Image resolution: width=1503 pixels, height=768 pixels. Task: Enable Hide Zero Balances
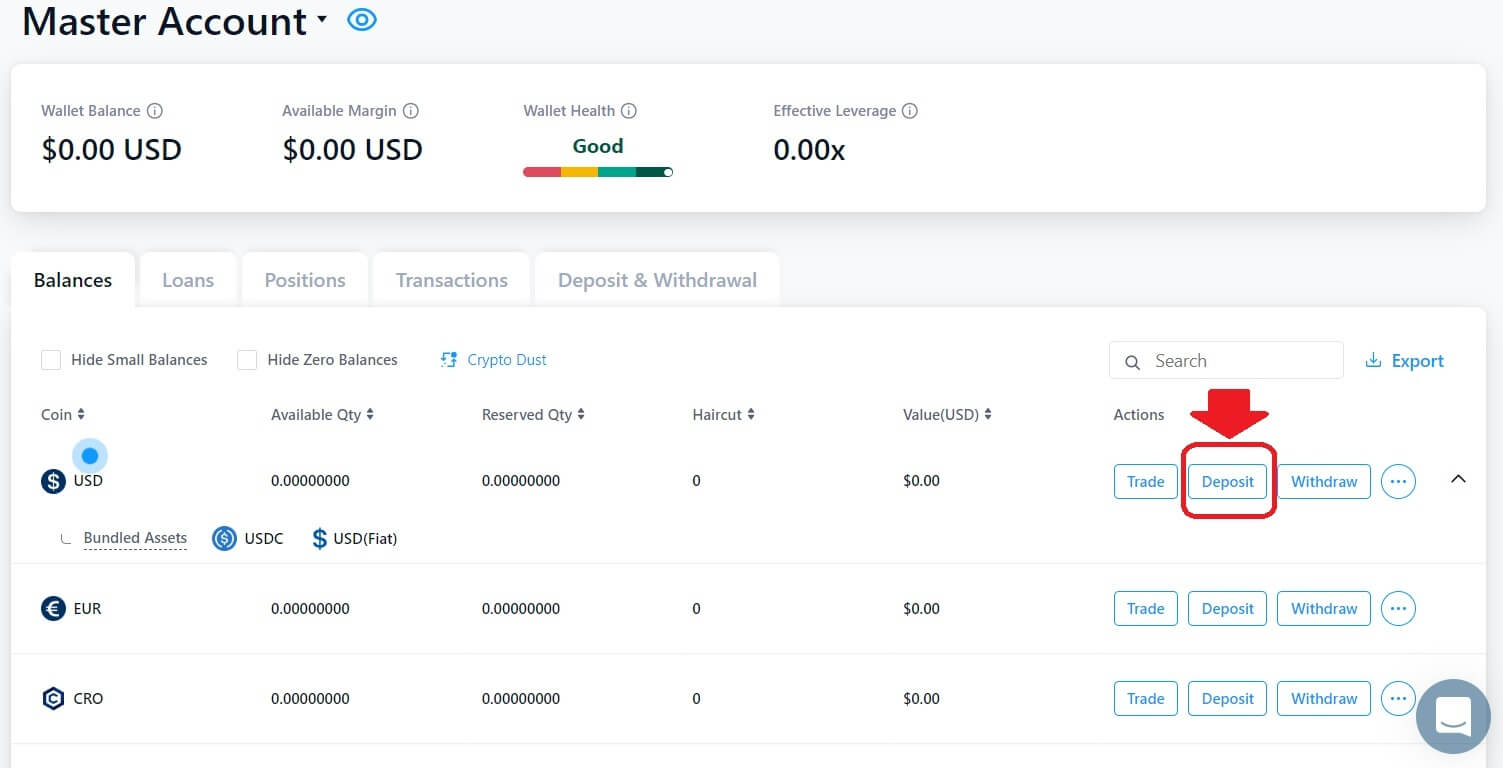click(x=247, y=359)
